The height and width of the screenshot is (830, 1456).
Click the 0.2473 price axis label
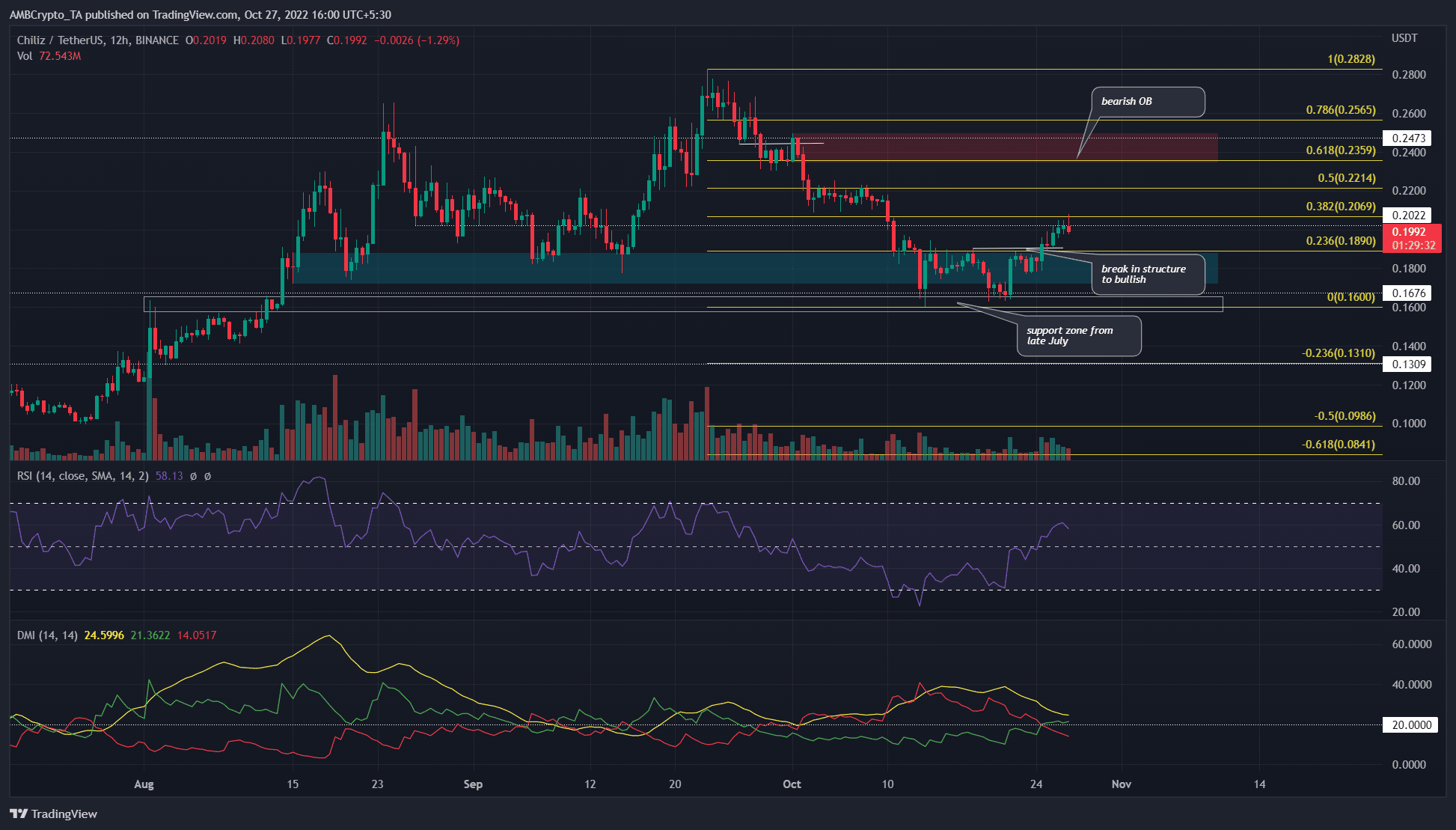(x=1408, y=138)
